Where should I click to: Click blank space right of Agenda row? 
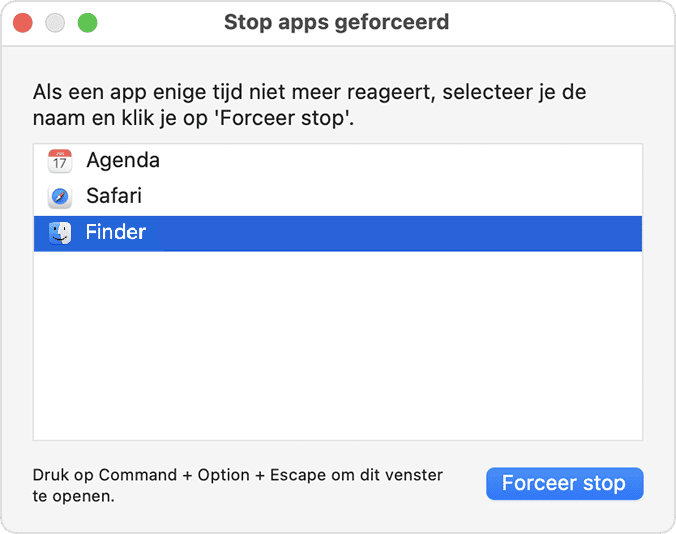pyautogui.click(x=400, y=160)
